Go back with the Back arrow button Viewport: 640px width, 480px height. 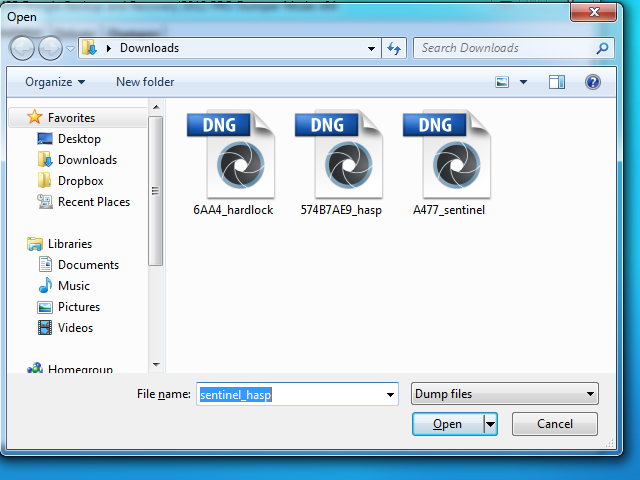[22, 48]
